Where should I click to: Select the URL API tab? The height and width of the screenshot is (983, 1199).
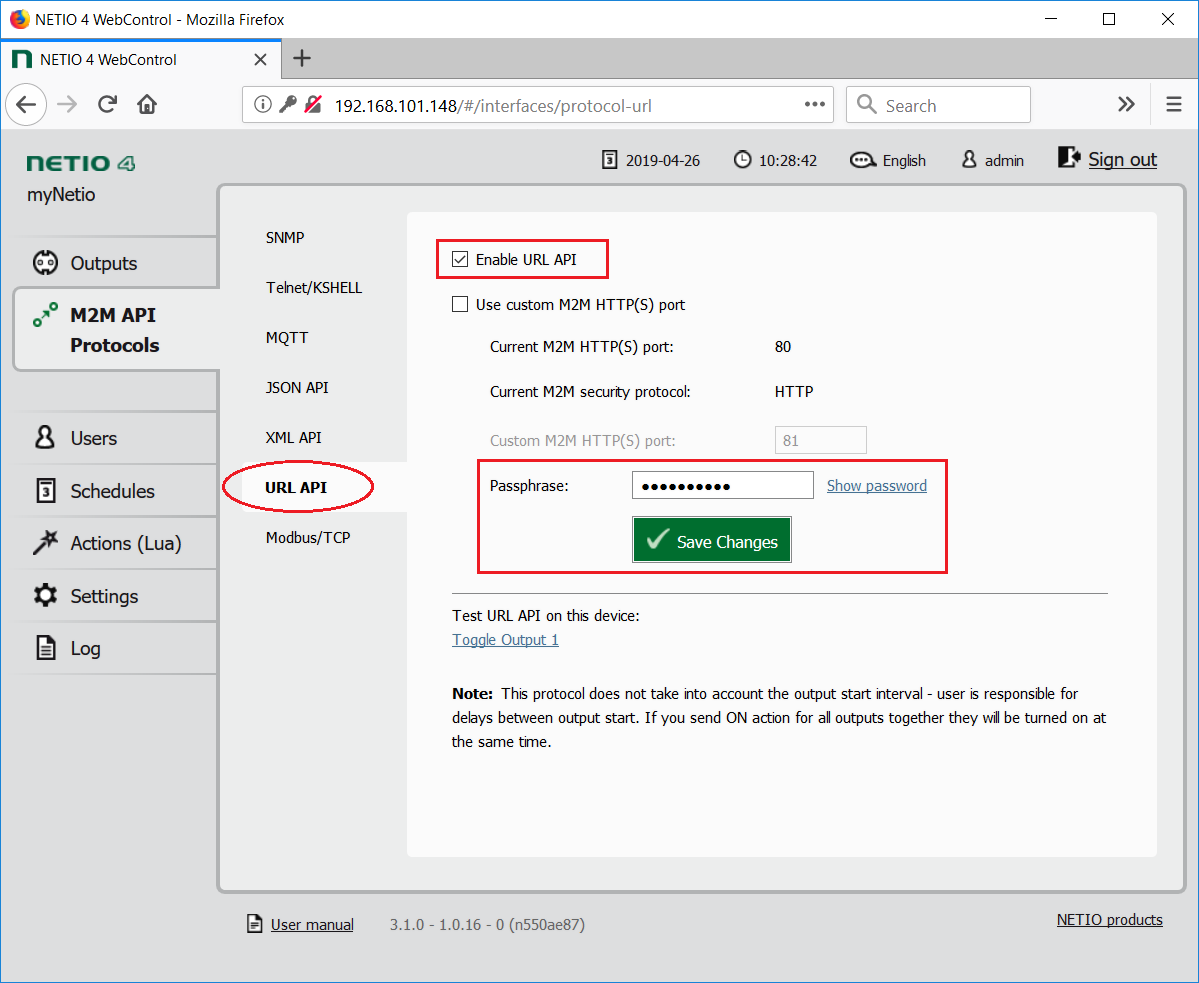coord(296,487)
